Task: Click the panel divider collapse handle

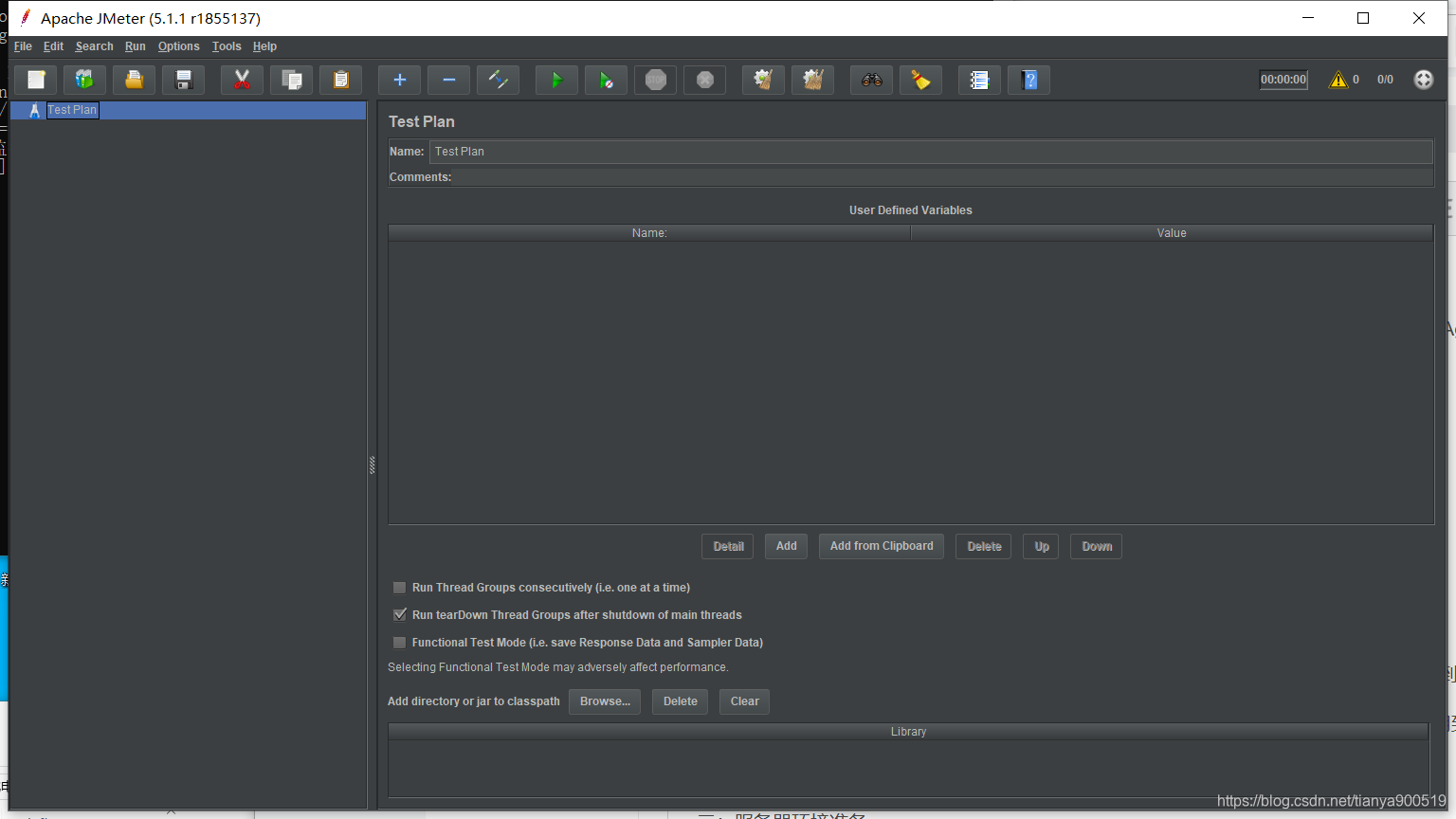Action: click(x=372, y=464)
